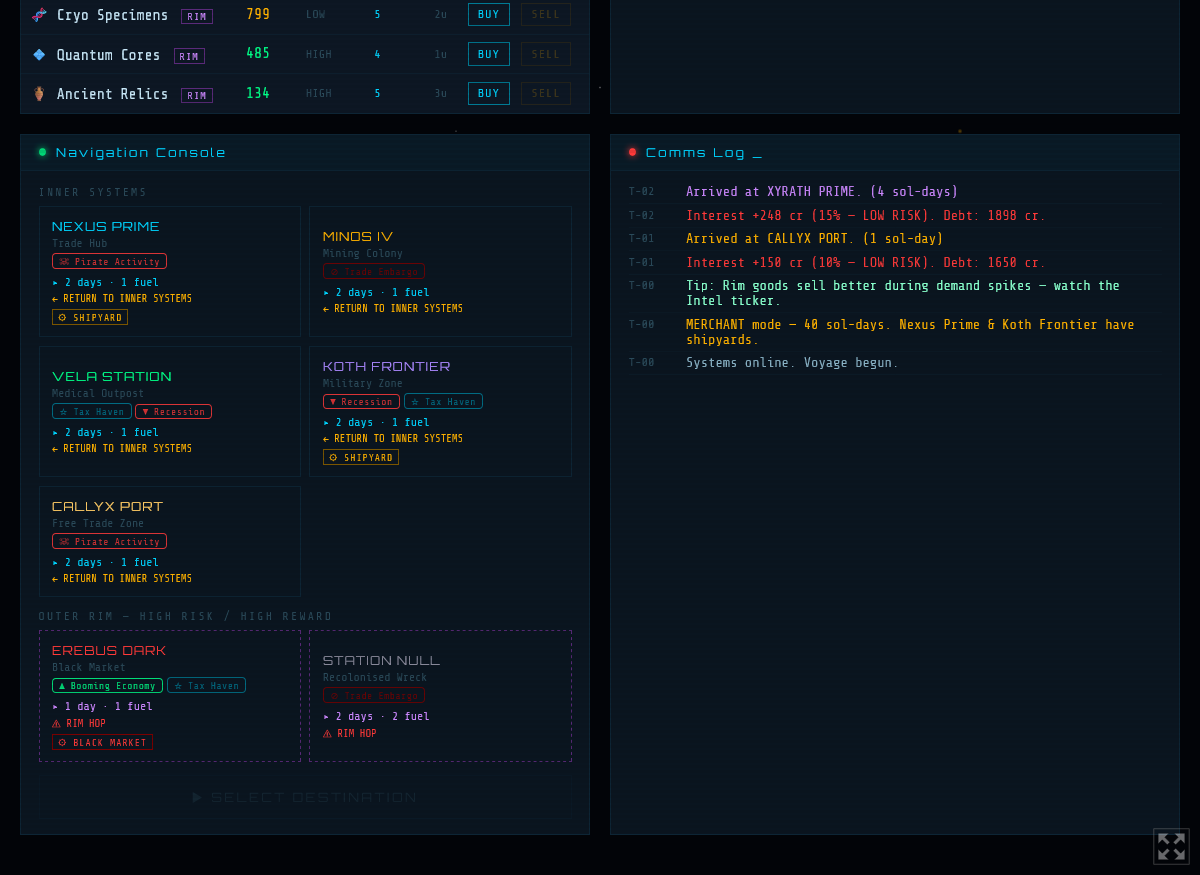Click the Quantum Cores price 485
1200x875 pixels.
point(258,54)
